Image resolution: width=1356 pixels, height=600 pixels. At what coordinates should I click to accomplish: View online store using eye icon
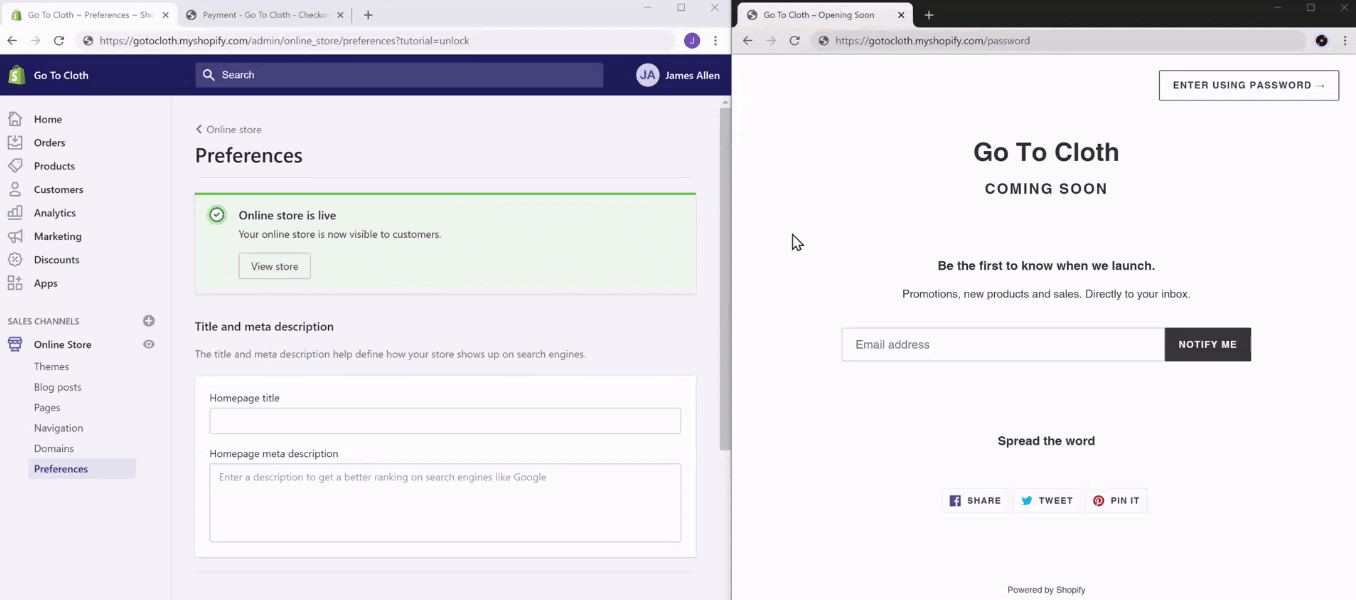(149, 344)
